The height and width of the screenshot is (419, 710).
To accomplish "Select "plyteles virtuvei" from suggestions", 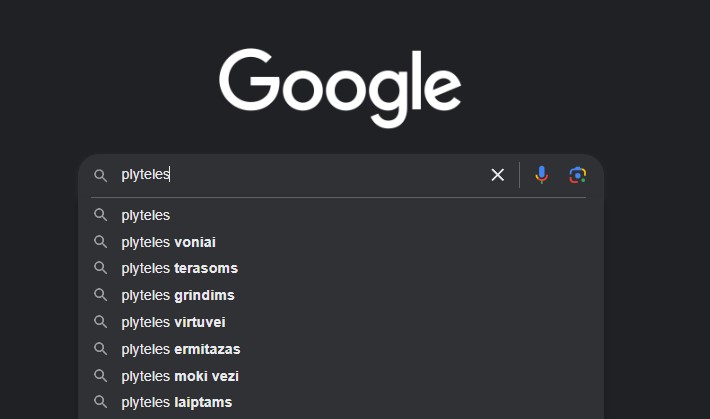I will [173, 322].
